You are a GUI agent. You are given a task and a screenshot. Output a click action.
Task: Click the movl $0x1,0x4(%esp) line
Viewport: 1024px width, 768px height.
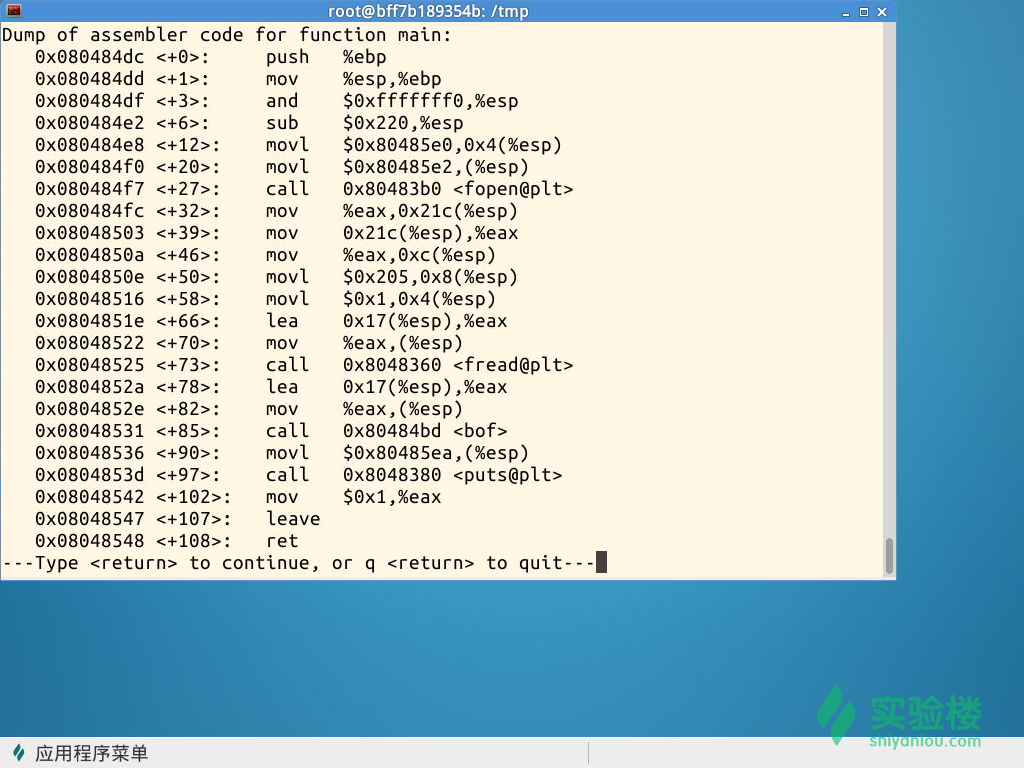tap(265, 299)
